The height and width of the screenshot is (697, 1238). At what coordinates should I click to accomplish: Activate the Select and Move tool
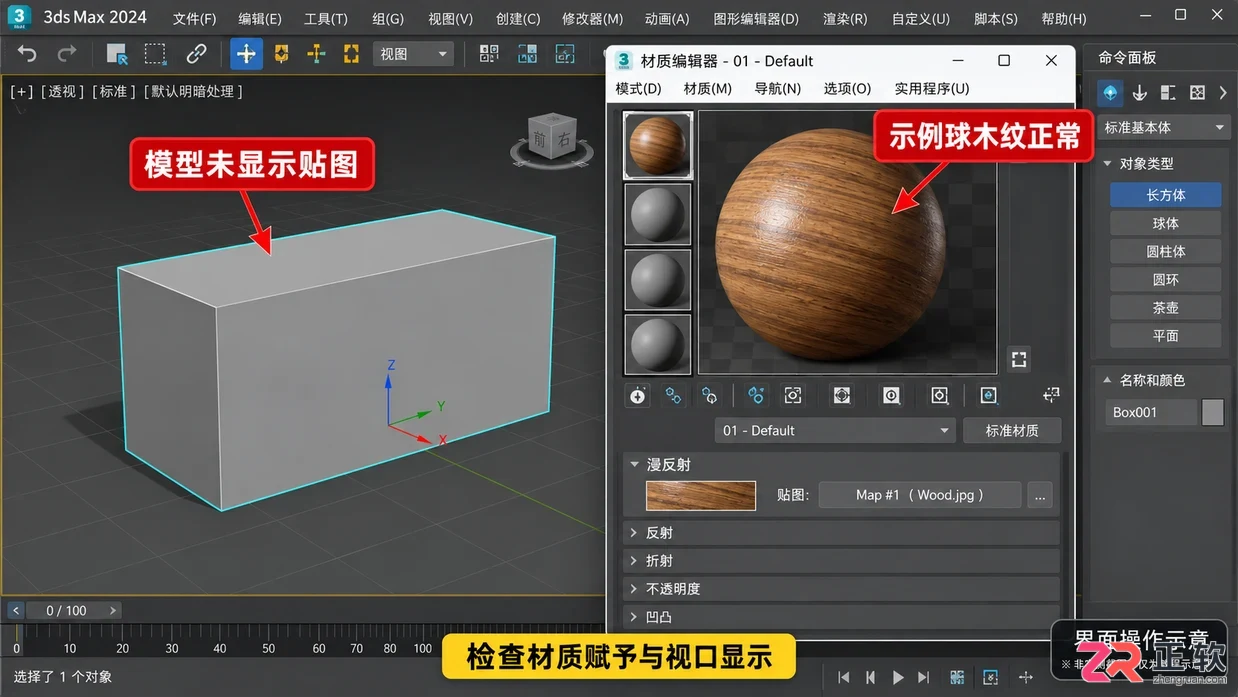pyautogui.click(x=246, y=54)
